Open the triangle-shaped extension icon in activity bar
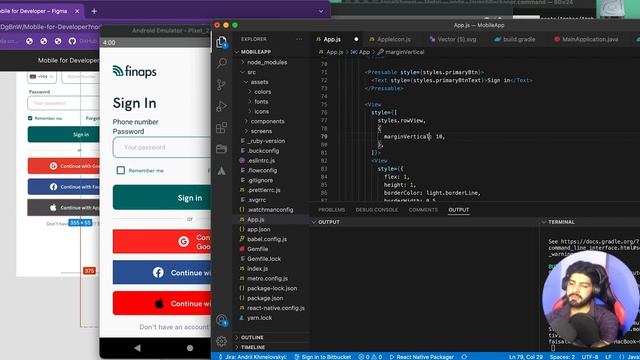640x360 pixels. [x=221, y=171]
